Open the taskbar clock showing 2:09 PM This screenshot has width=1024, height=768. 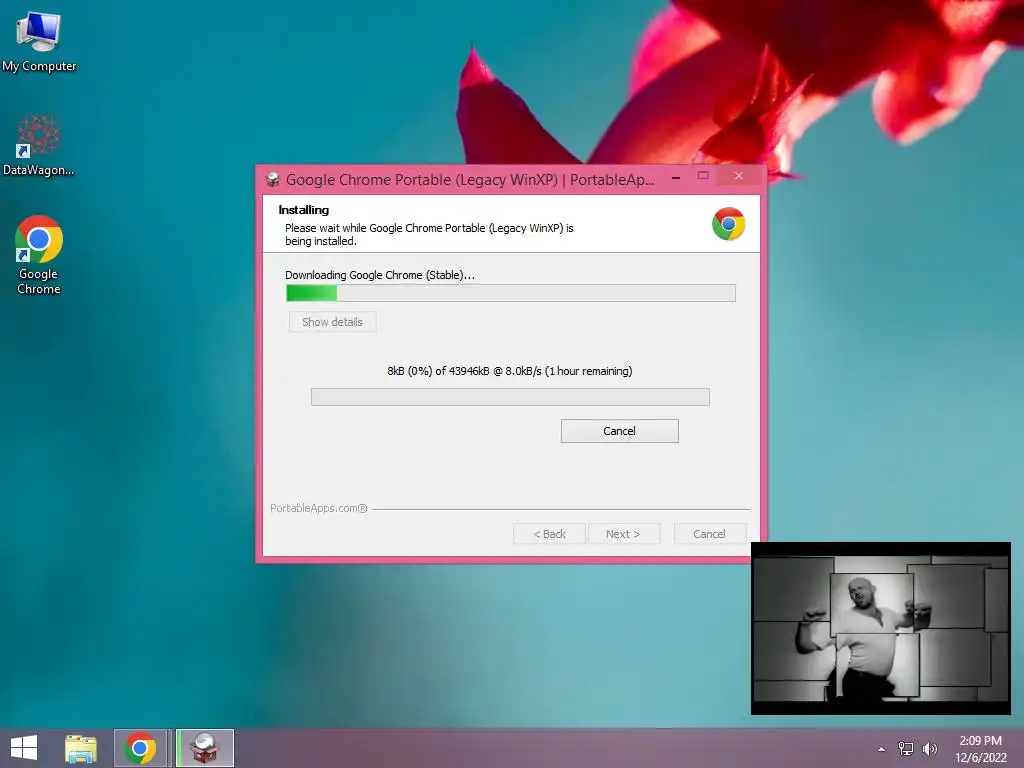pos(981,749)
